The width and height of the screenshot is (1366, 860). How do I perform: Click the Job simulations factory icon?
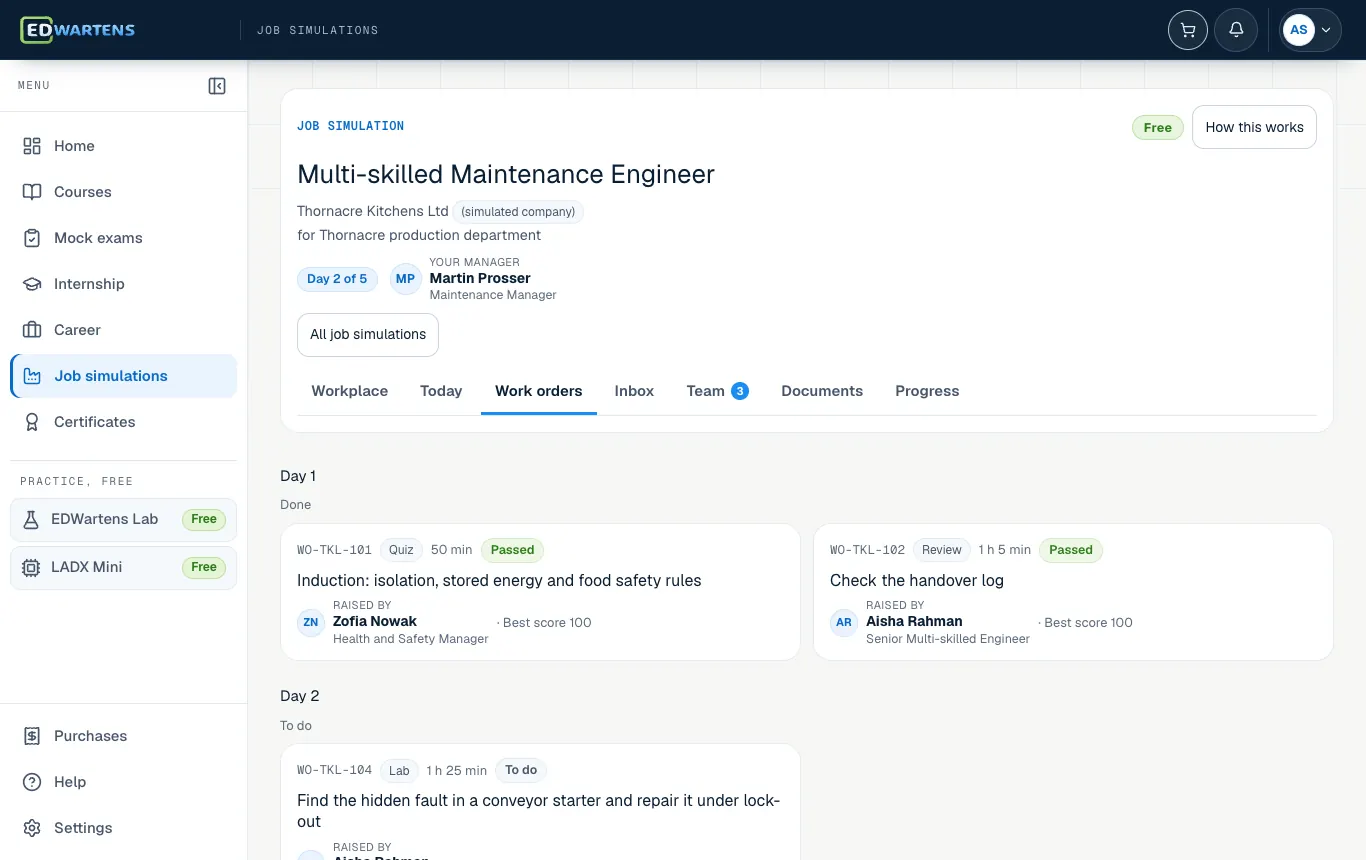[x=32, y=376]
